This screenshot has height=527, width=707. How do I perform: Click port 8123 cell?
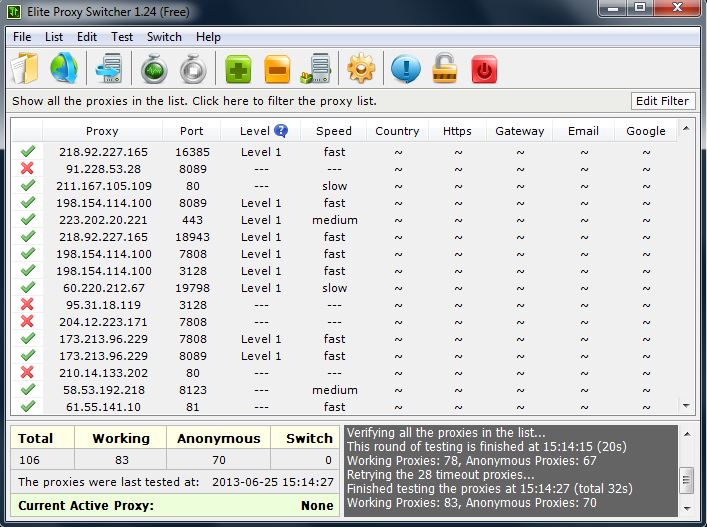pyautogui.click(x=193, y=390)
